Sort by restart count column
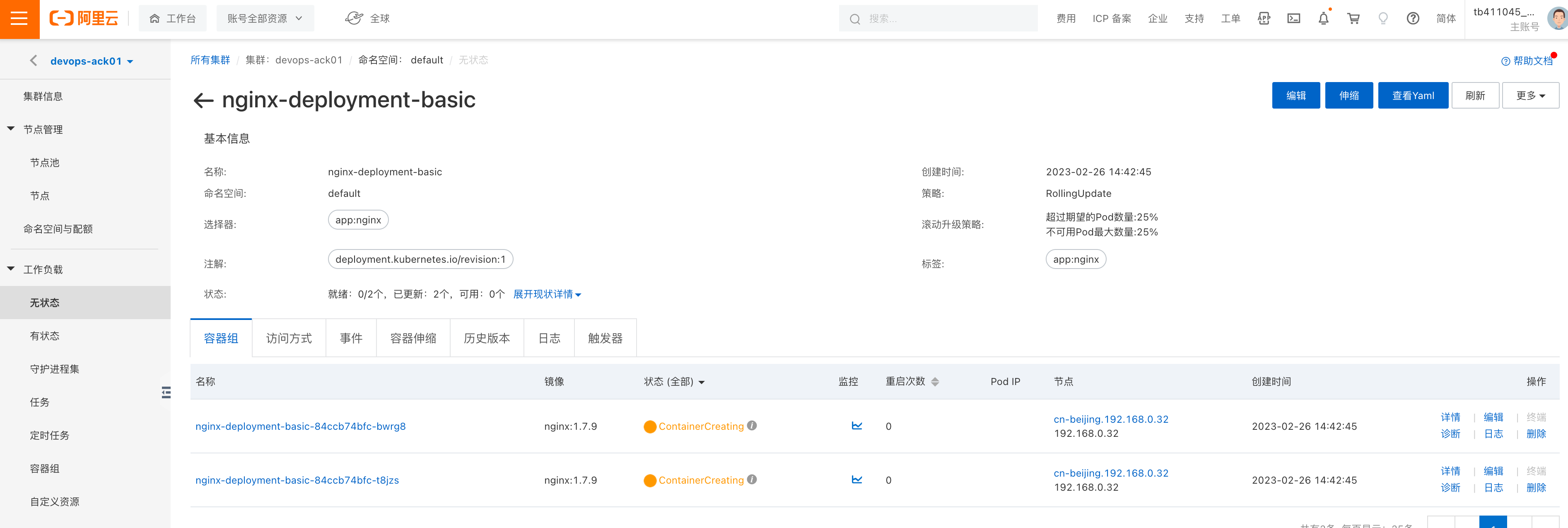The width and height of the screenshot is (1568, 528). coord(935,382)
